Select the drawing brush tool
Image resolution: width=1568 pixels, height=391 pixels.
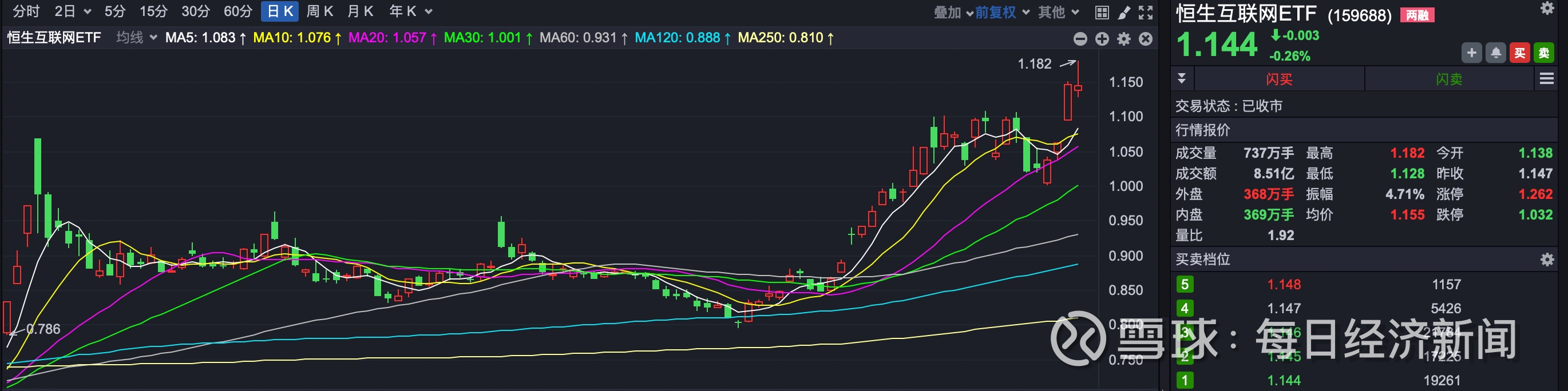[1124, 12]
